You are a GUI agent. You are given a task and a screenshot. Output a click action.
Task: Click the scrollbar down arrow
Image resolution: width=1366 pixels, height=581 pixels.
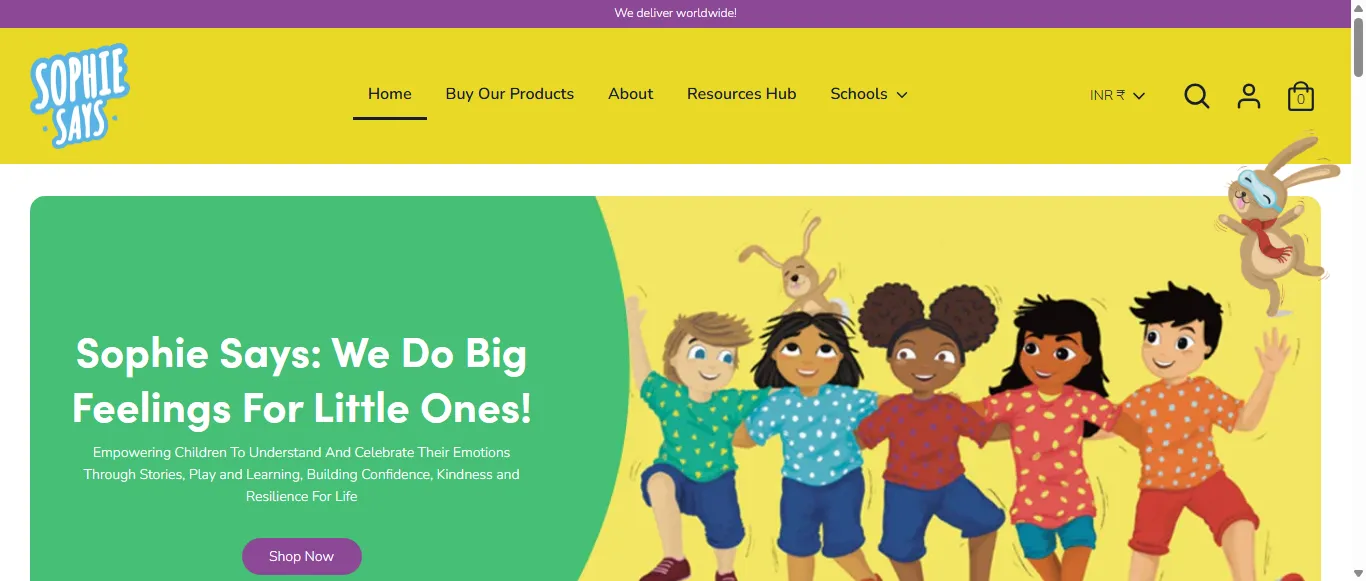pos(1358,573)
